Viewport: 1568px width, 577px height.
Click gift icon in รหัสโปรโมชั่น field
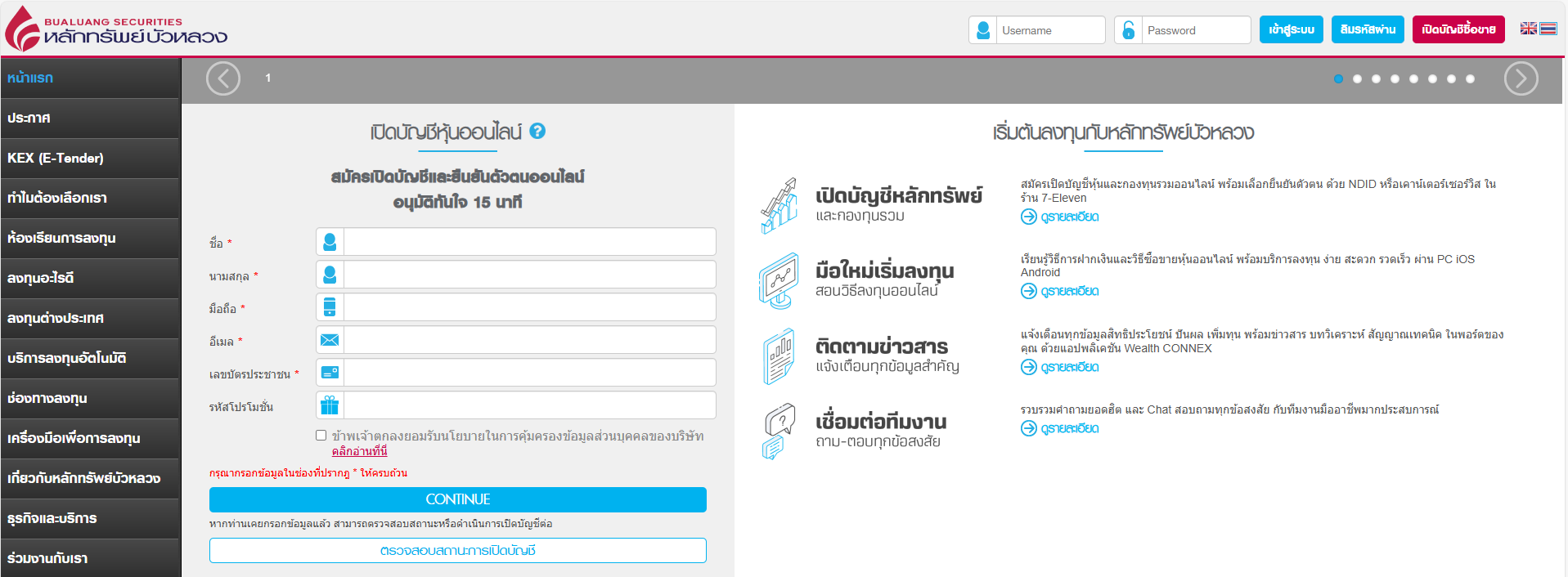(330, 405)
